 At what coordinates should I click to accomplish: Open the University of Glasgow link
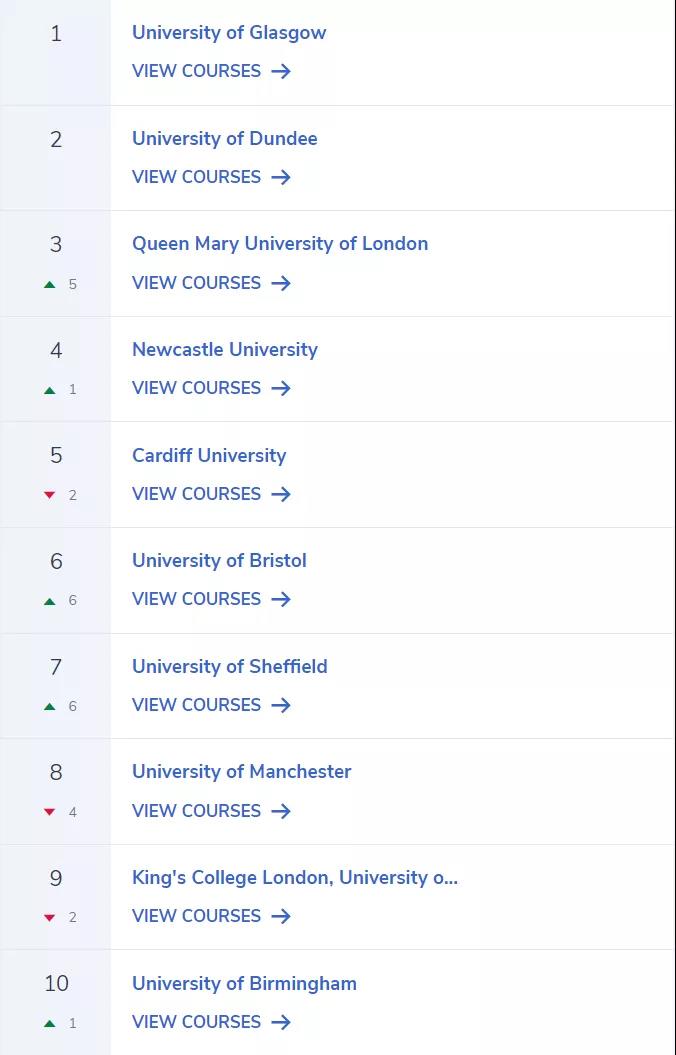pos(229,33)
